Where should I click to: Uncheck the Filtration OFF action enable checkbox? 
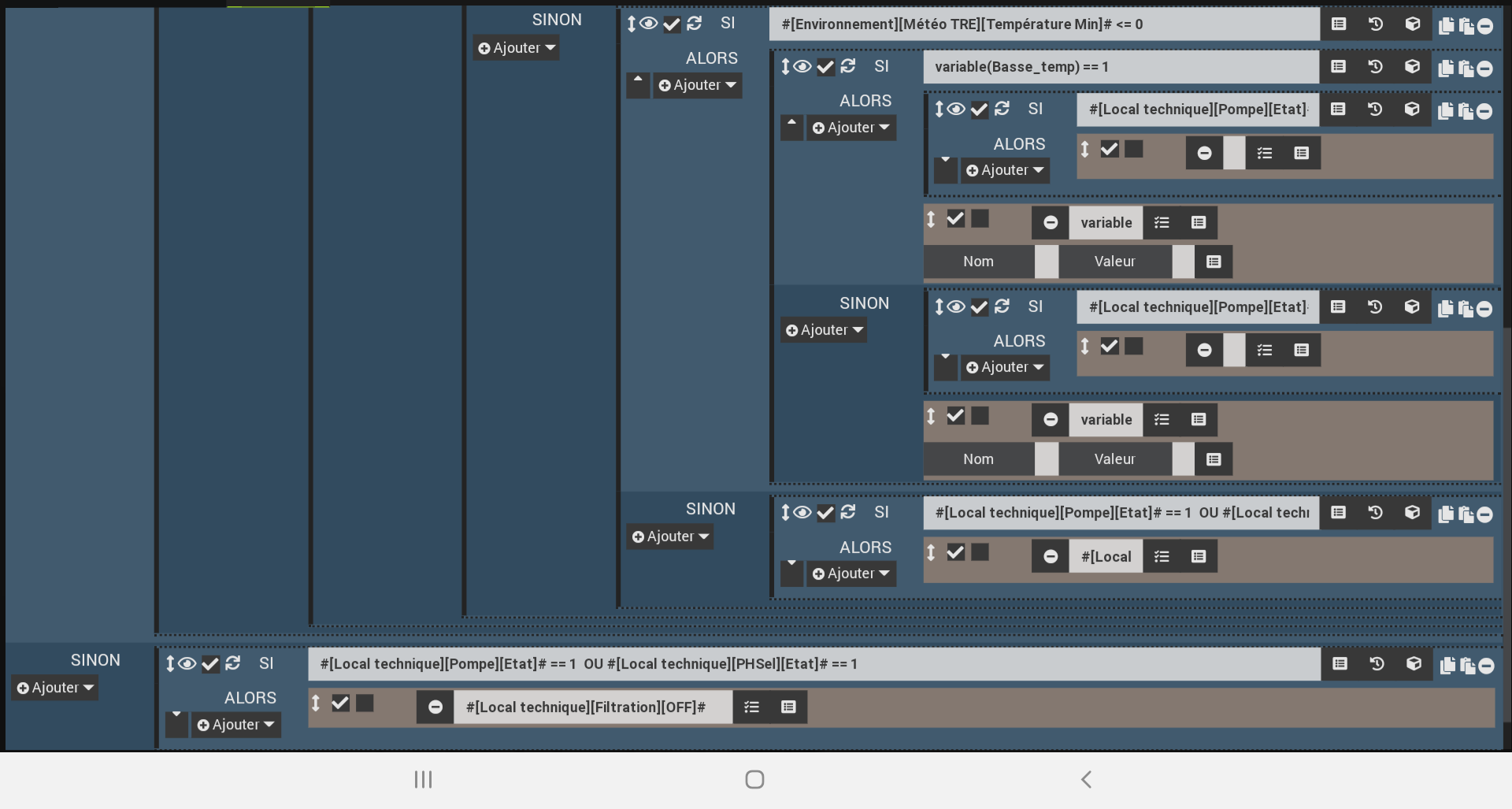pos(340,703)
